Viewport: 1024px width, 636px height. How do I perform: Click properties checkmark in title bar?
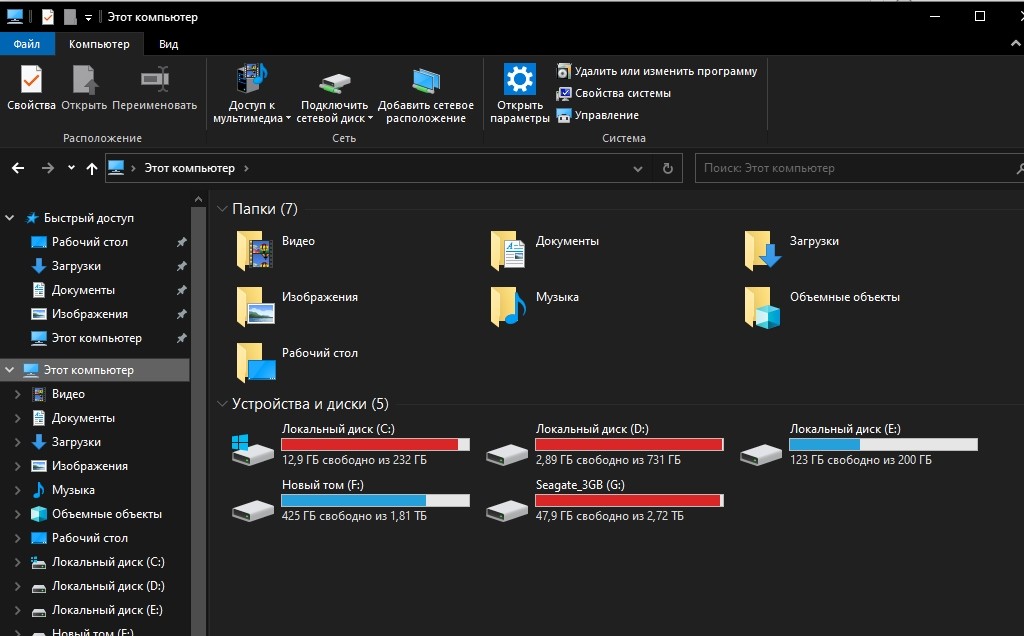point(48,17)
